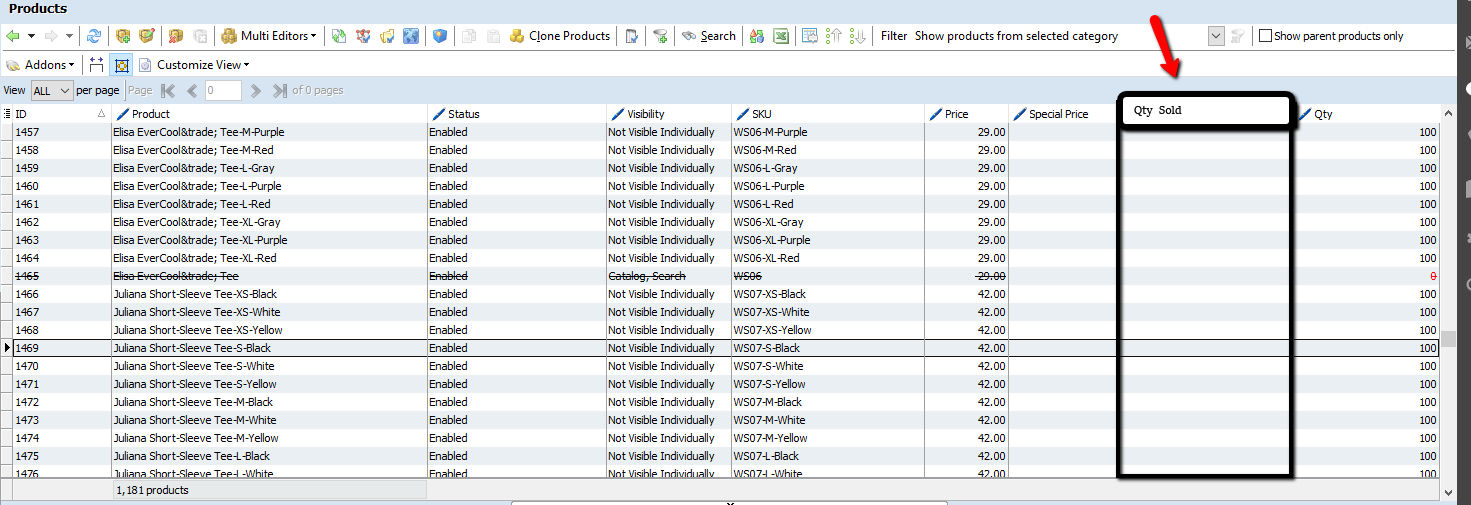Click the Clone Products button
Image resolution: width=1471 pixels, height=505 pixels.
pos(559,36)
